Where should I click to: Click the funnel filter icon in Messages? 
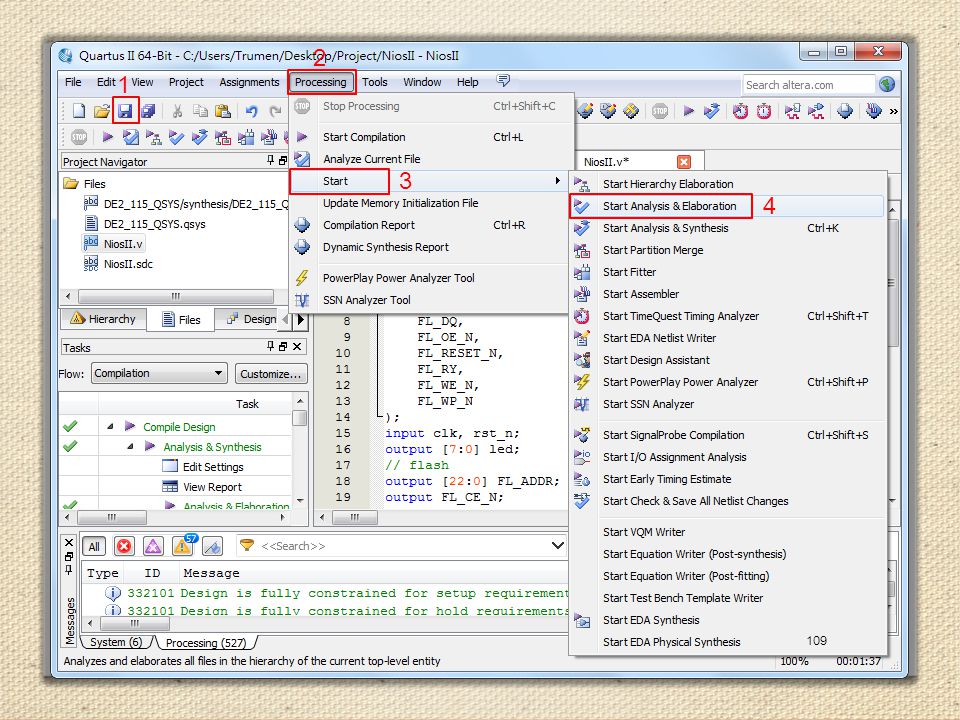[x=246, y=545]
